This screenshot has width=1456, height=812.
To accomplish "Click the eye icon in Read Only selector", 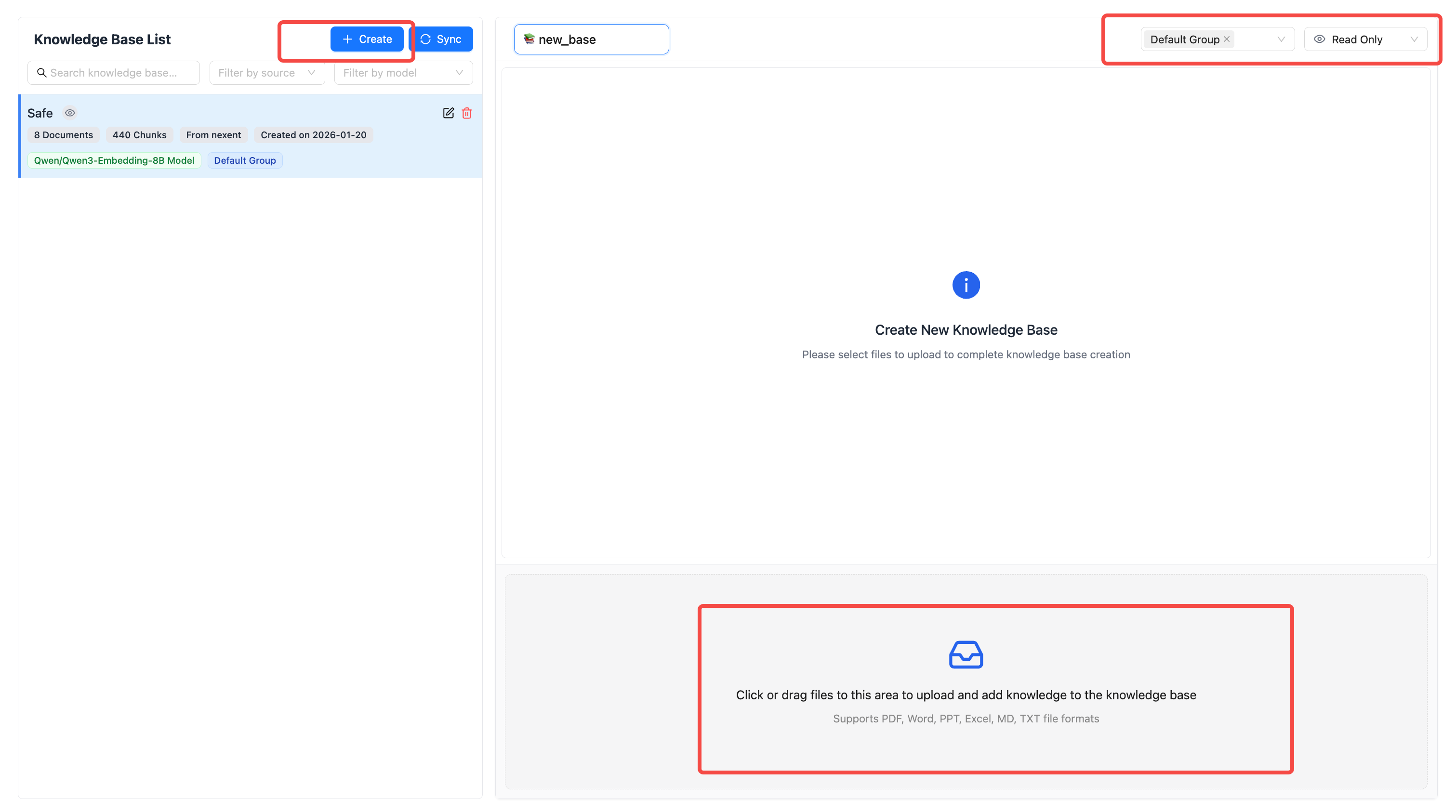I will point(1319,39).
